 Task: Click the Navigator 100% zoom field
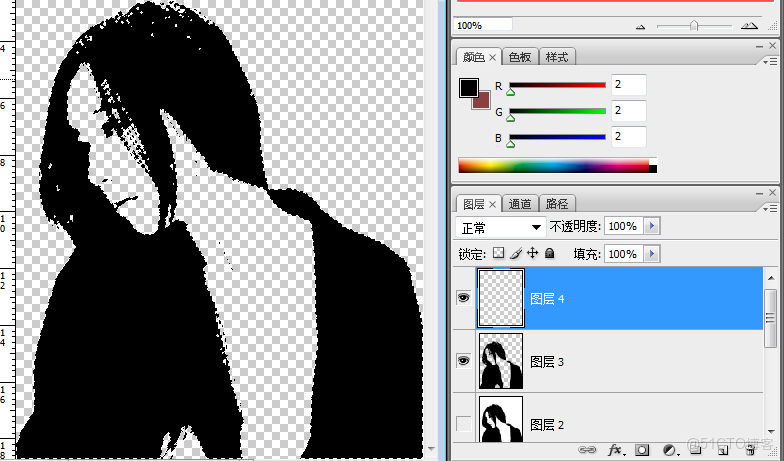pos(483,25)
